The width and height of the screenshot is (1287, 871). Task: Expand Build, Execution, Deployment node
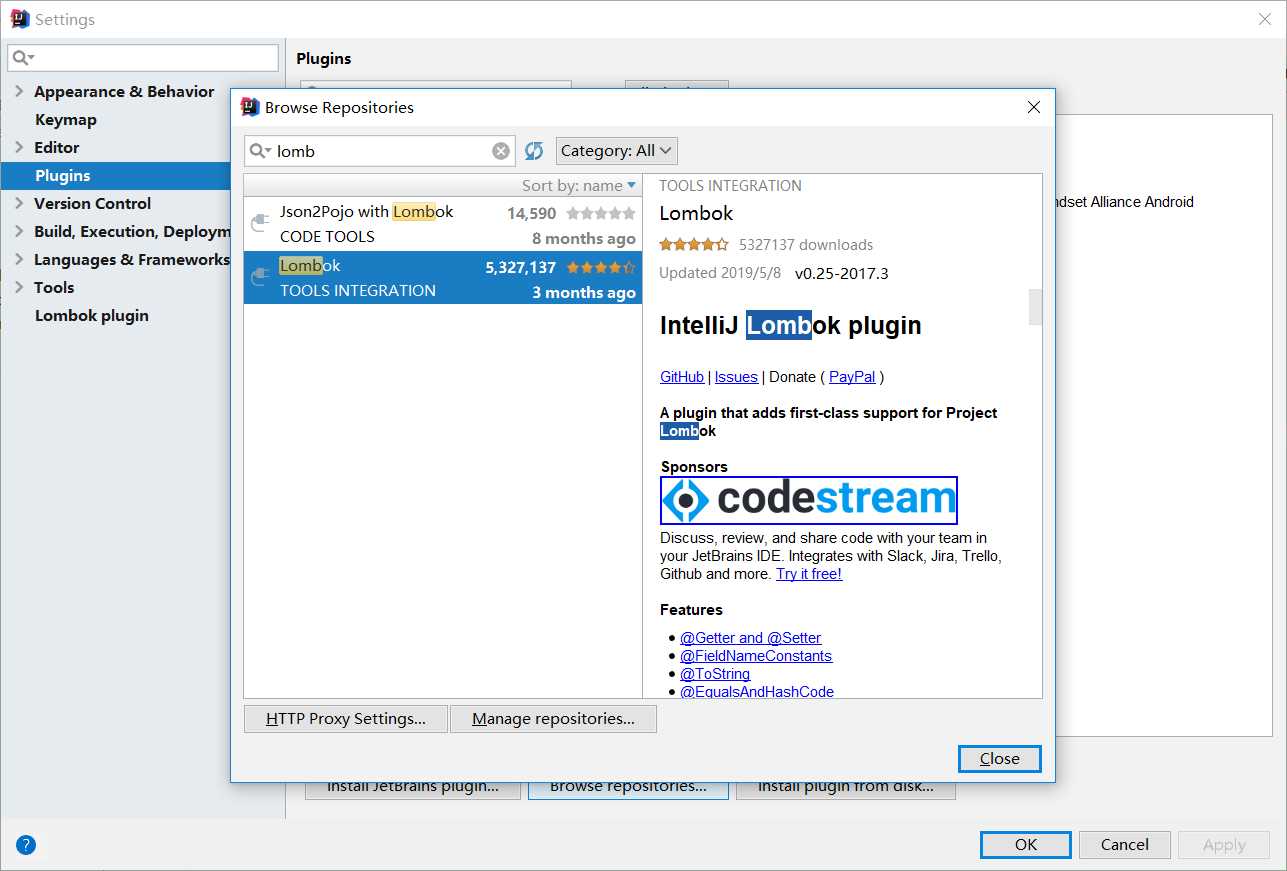[x=19, y=231]
